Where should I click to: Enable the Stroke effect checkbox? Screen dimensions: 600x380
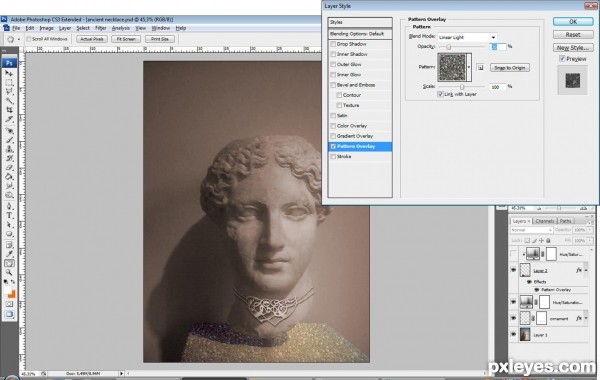coord(333,157)
